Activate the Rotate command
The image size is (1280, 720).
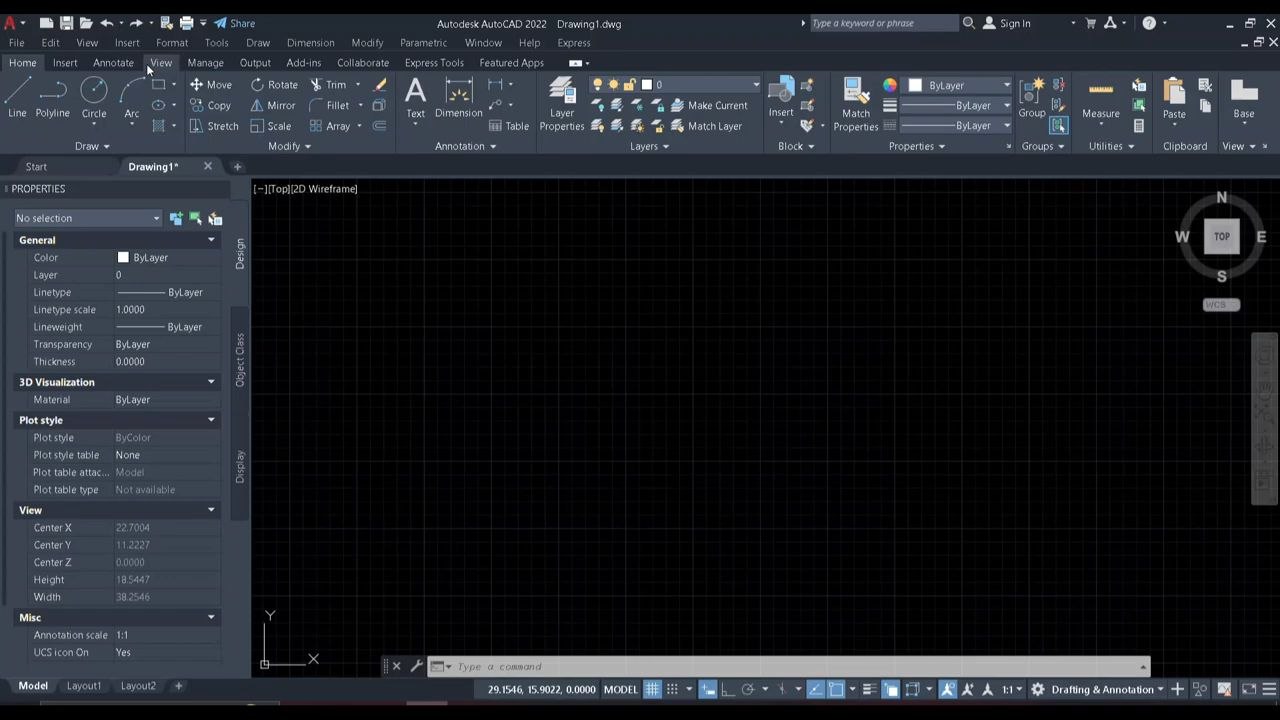coord(274,85)
